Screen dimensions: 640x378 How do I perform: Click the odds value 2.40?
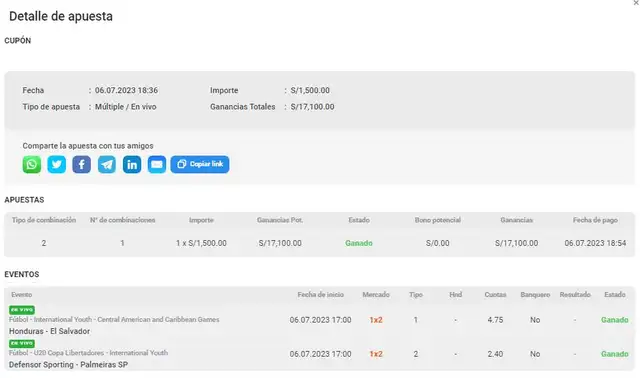coord(495,354)
